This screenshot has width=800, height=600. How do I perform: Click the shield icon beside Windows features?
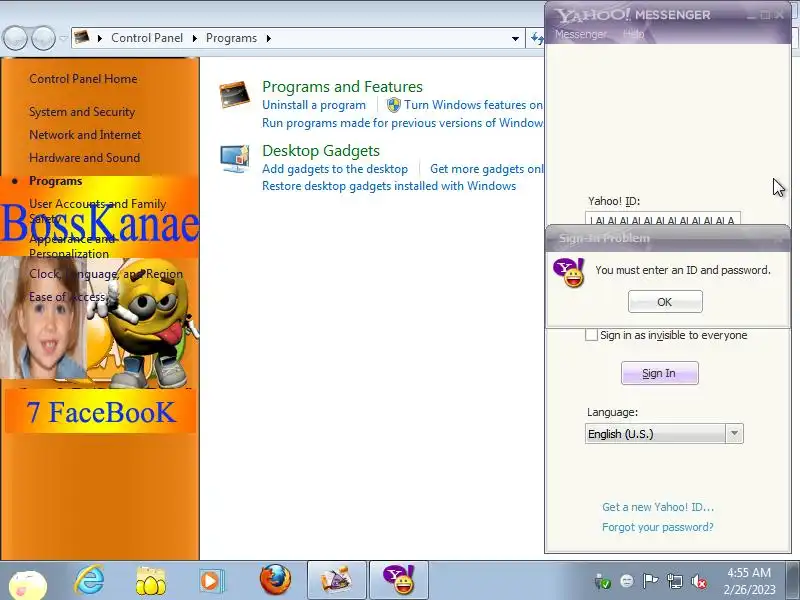click(393, 105)
